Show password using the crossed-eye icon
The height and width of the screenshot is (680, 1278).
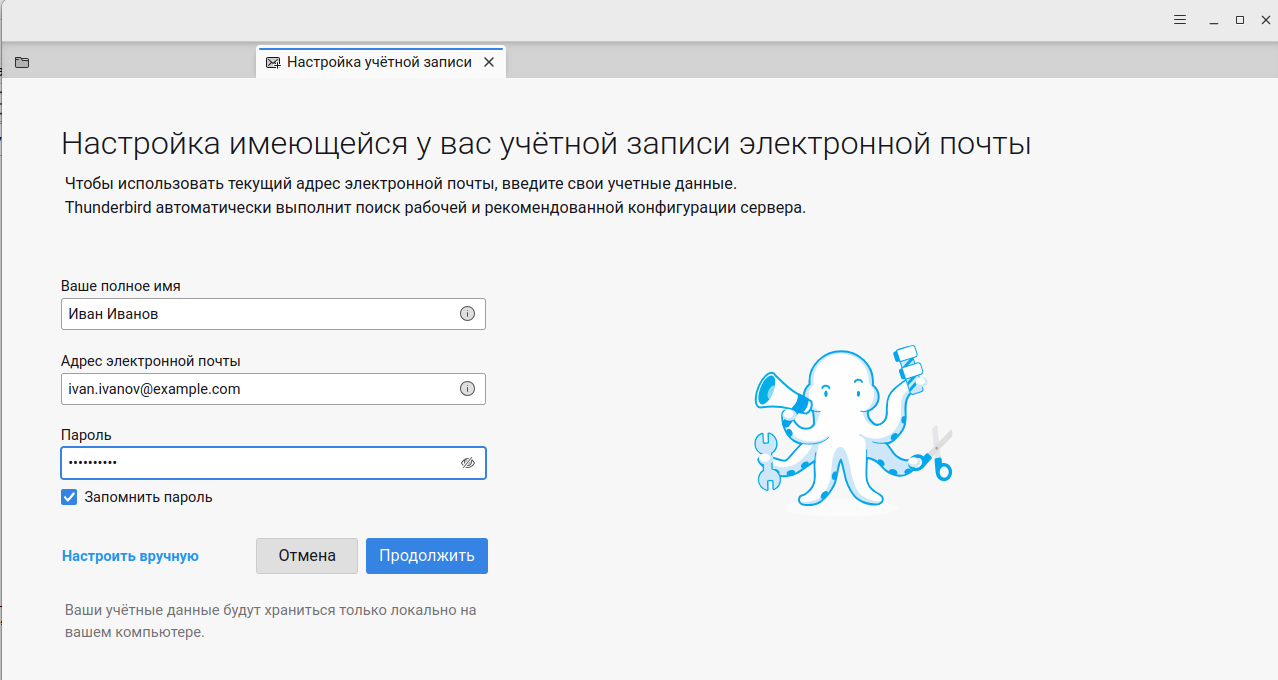[x=467, y=463]
